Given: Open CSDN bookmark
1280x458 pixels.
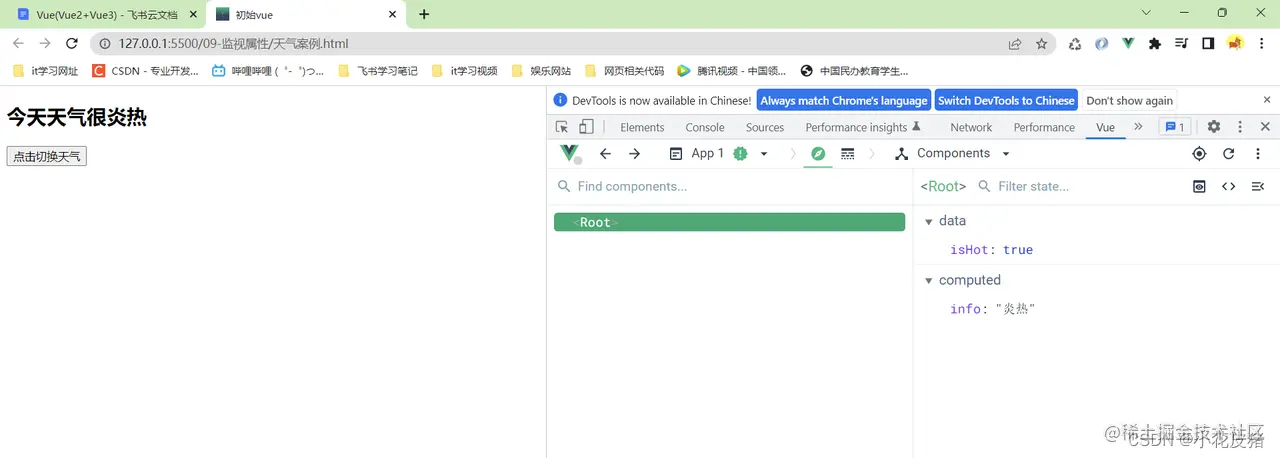Looking at the screenshot, I should click(x=146, y=71).
